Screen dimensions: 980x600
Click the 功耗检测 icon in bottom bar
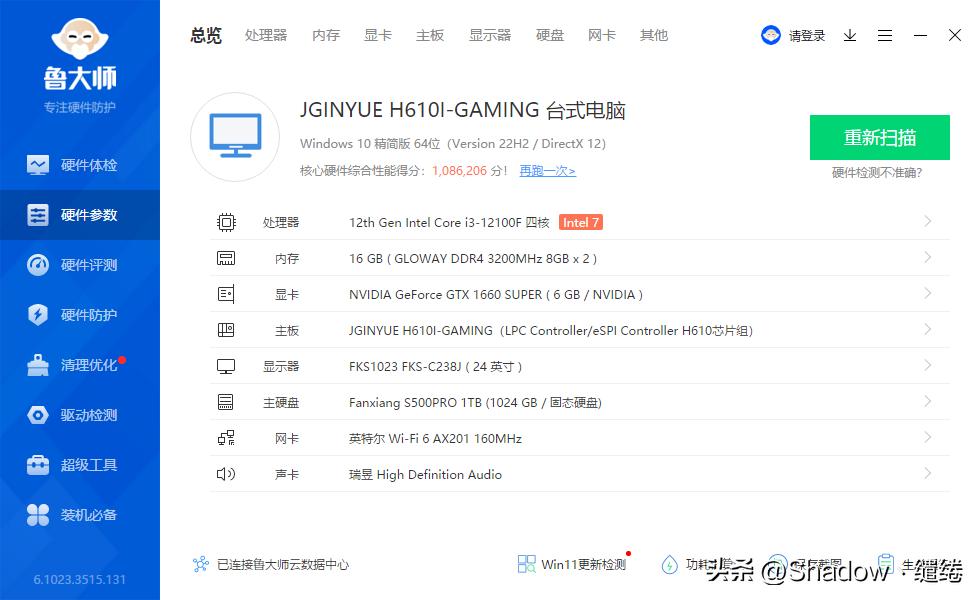(671, 564)
